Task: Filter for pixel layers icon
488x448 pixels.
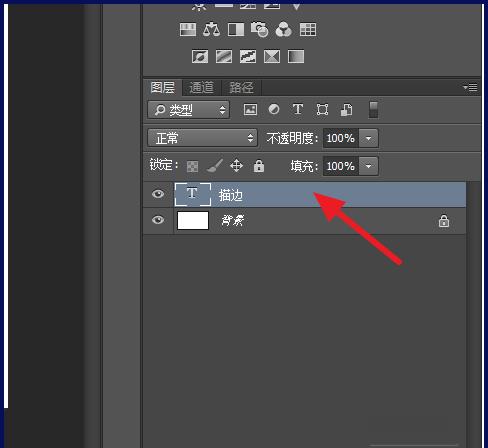Action: 250,109
